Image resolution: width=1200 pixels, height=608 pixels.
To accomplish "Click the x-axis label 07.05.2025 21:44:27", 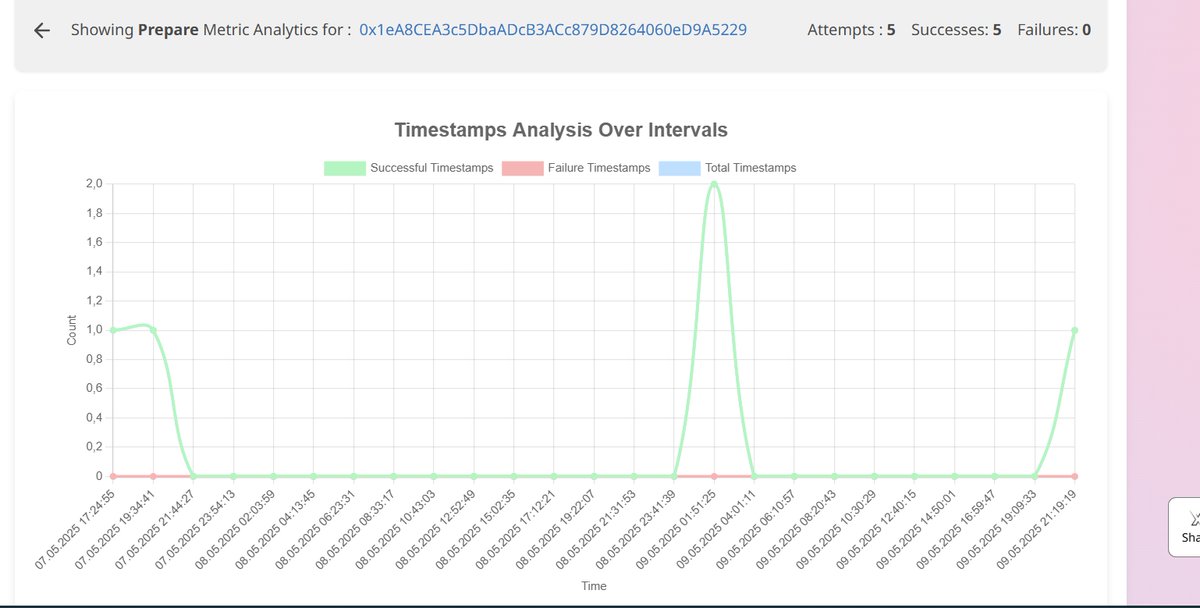I will pos(157,528).
